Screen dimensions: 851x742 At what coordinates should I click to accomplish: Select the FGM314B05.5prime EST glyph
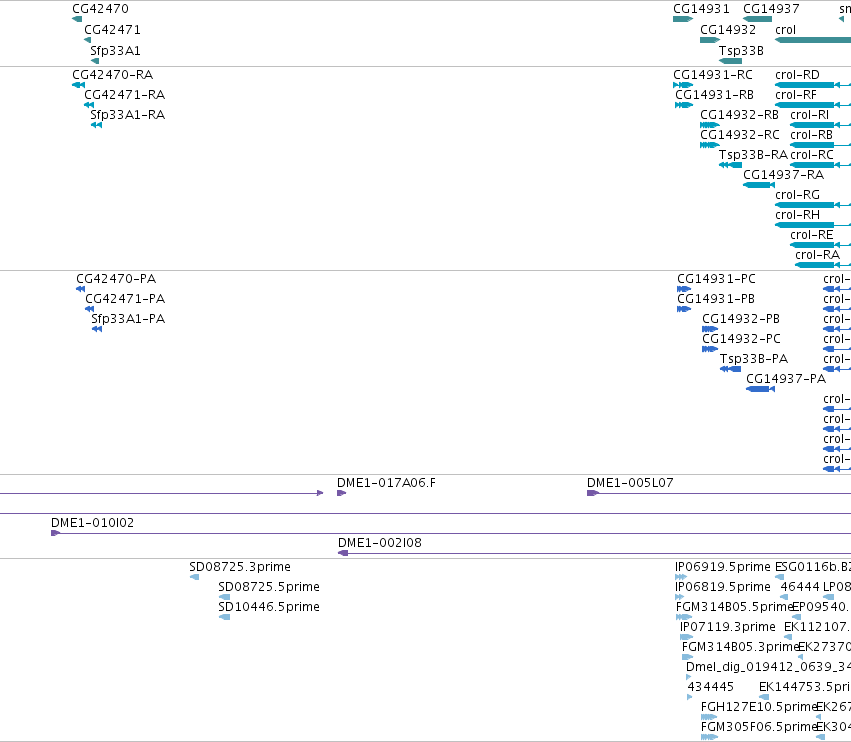(x=684, y=617)
